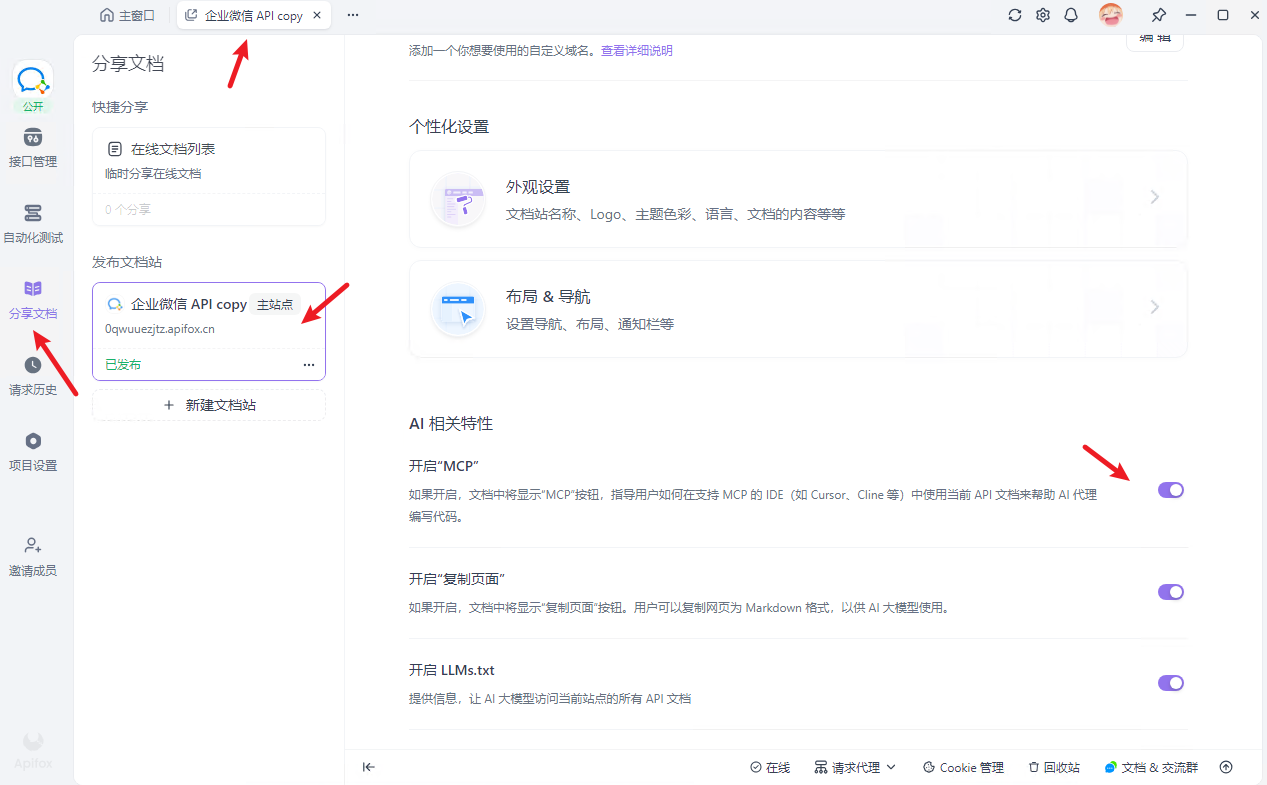1267x785 pixels.
Task: Open the 查看详细说明 link
Action: tap(637, 50)
